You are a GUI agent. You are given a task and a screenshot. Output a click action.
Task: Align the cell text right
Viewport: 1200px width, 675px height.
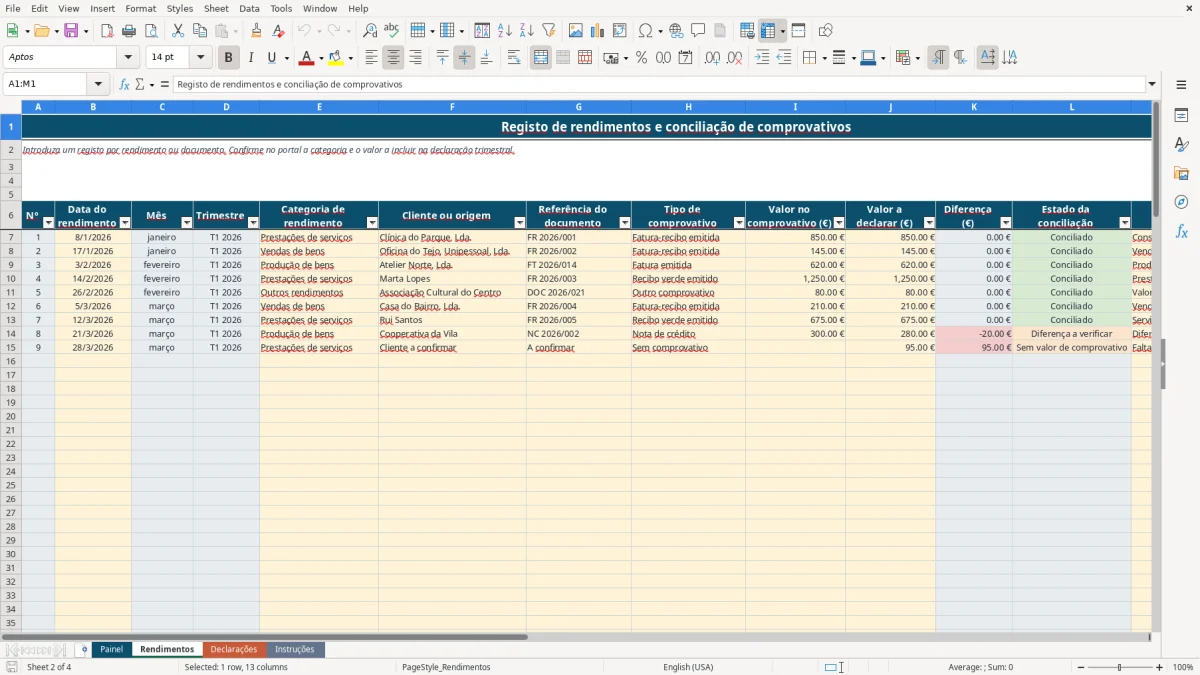coord(416,58)
